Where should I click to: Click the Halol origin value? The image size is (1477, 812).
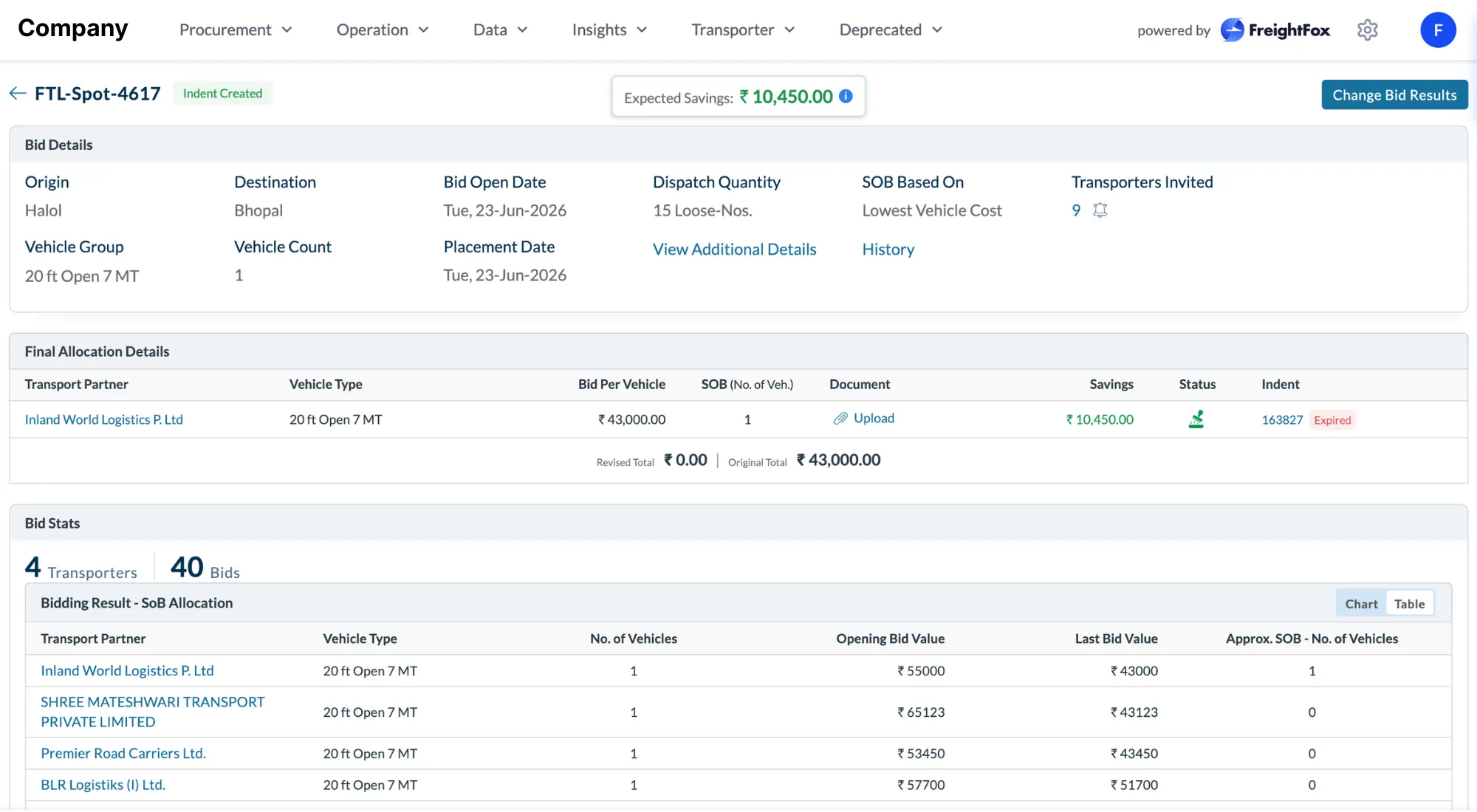44,210
